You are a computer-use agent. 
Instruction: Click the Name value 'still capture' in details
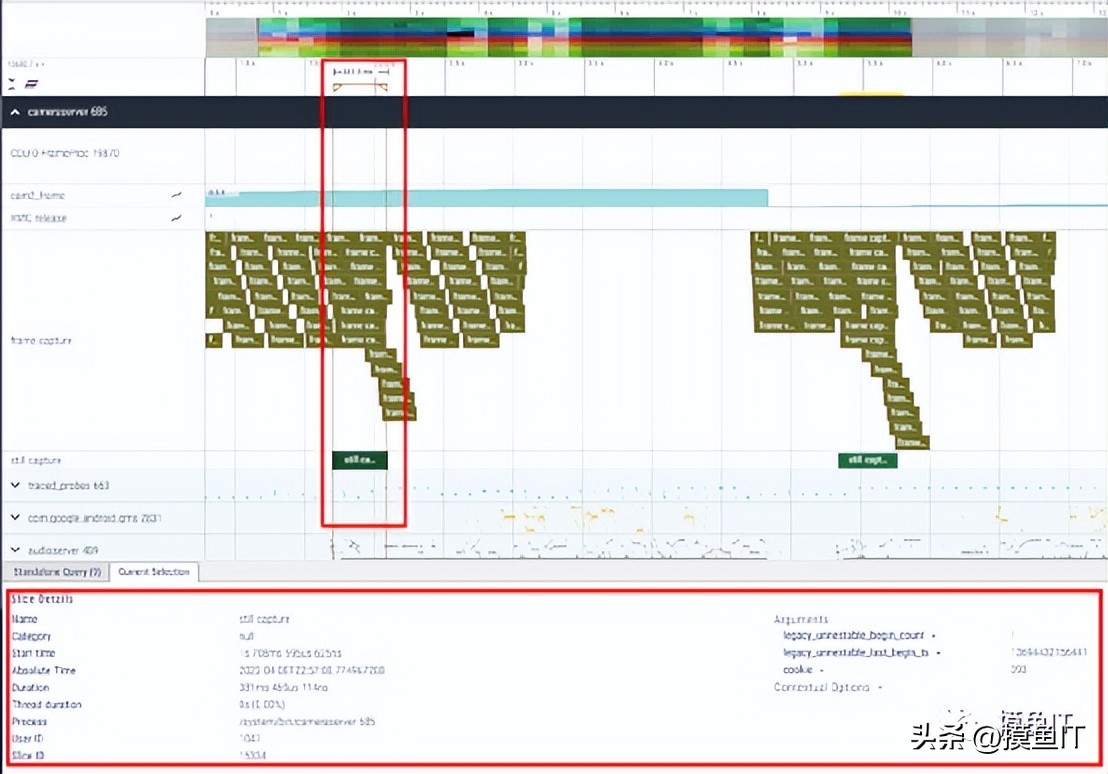[264, 619]
